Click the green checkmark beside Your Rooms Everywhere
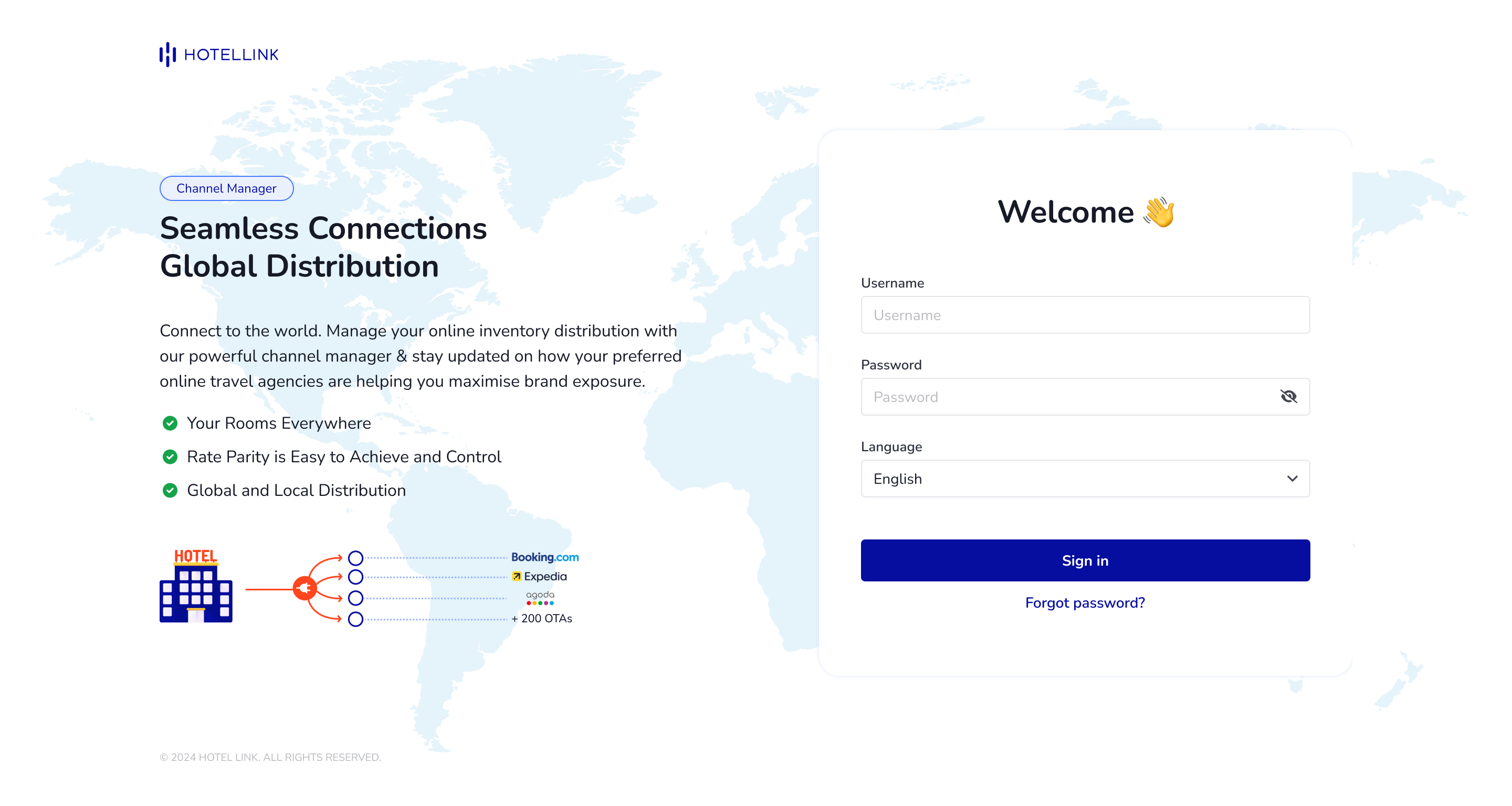1512x806 pixels. pyautogui.click(x=170, y=422)
